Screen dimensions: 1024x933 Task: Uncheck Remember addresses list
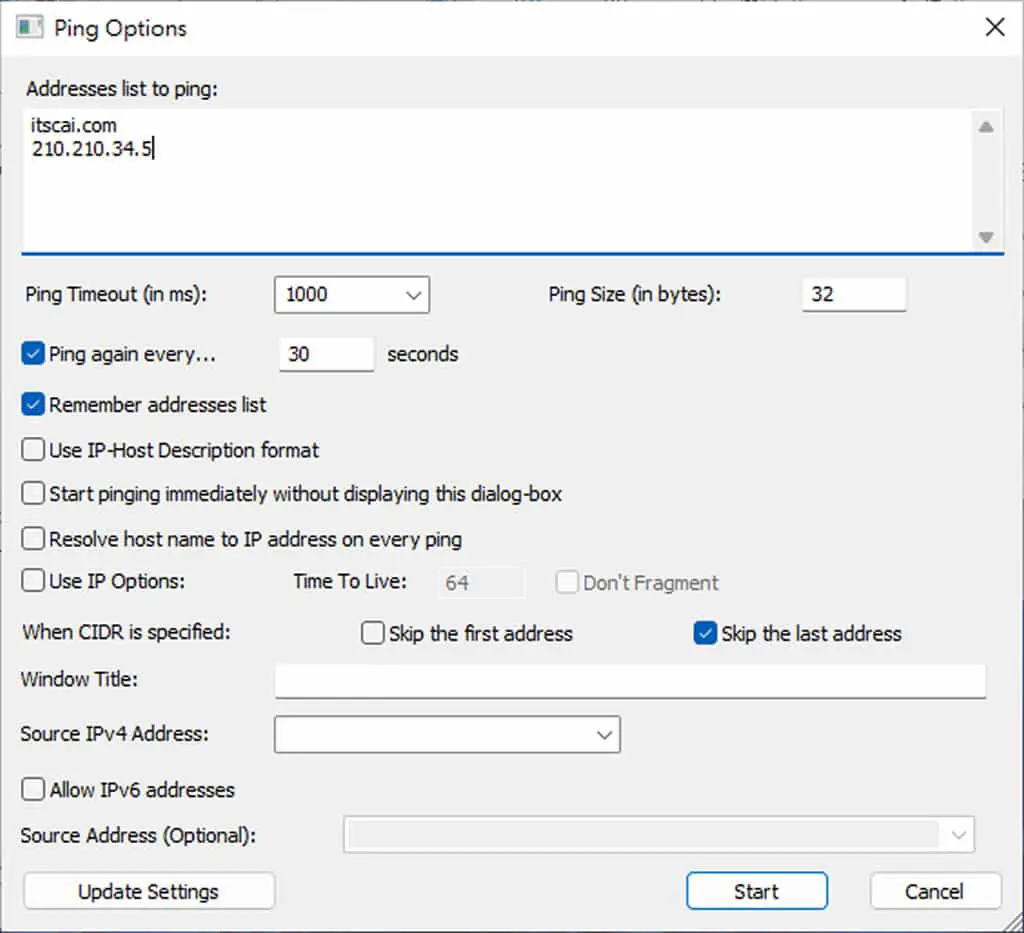[33, 405]
